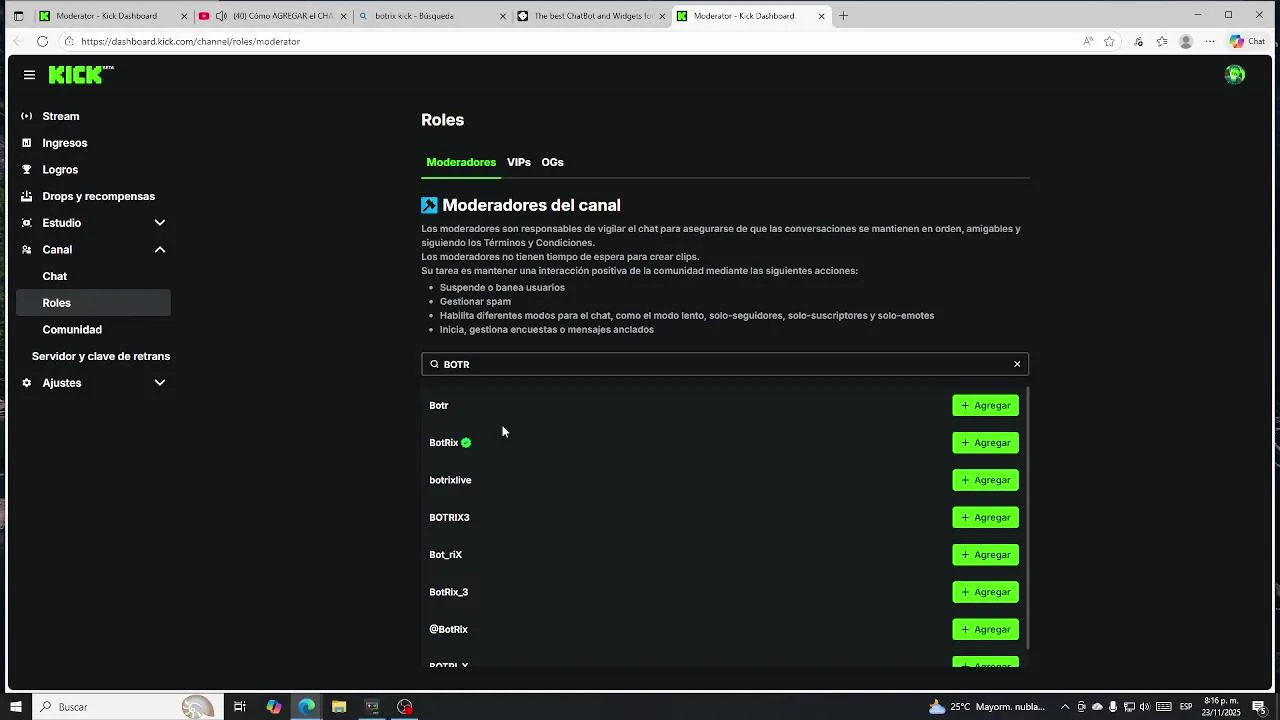Show hidden system tray icons
Image resolution: width=1280 pixels, height=720 pixels.
pyautogui.click(x=1065, y=707)
